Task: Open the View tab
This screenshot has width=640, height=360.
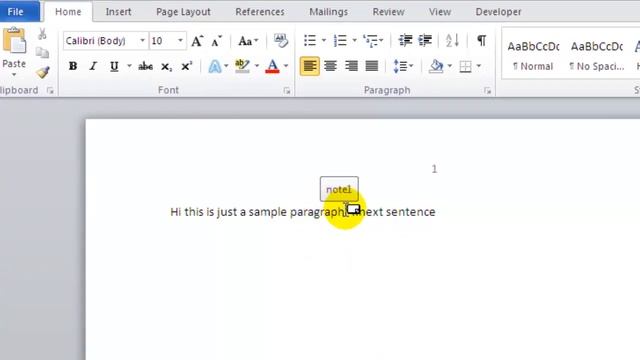Action: pyautogui.click(x=440, y=12)
